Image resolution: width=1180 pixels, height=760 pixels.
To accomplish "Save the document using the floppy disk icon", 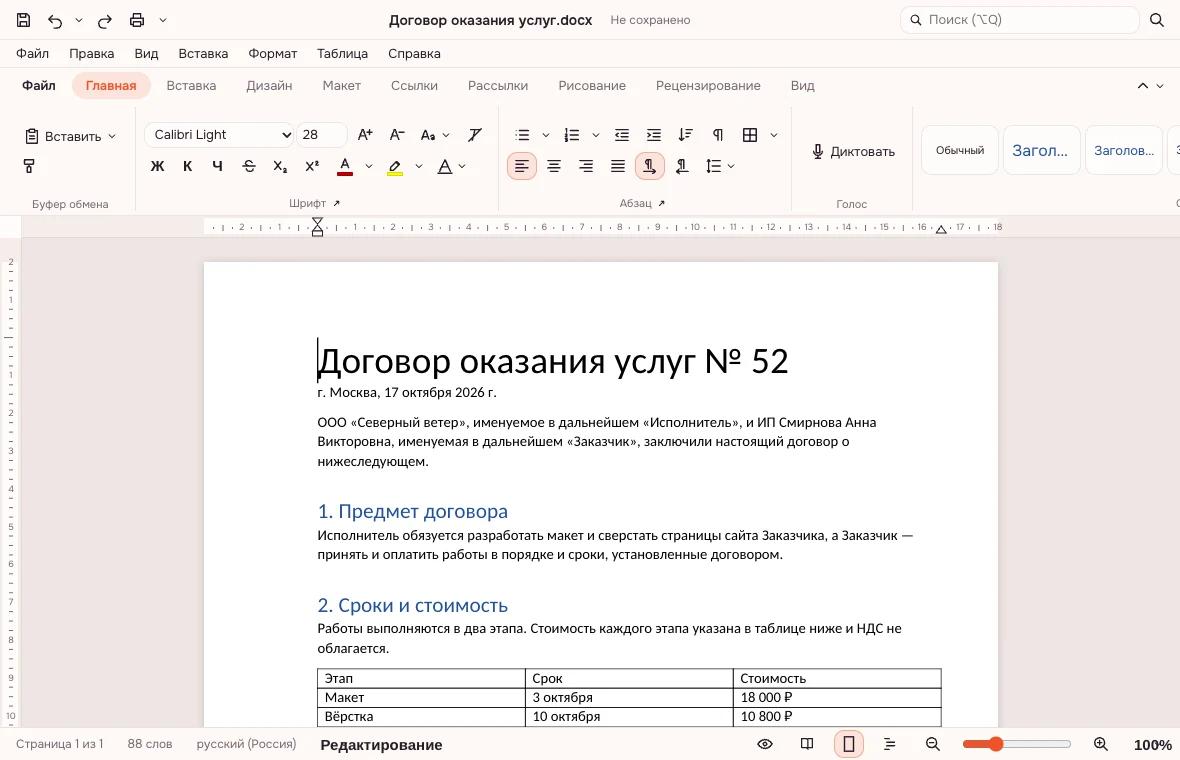I will (23, 20).
